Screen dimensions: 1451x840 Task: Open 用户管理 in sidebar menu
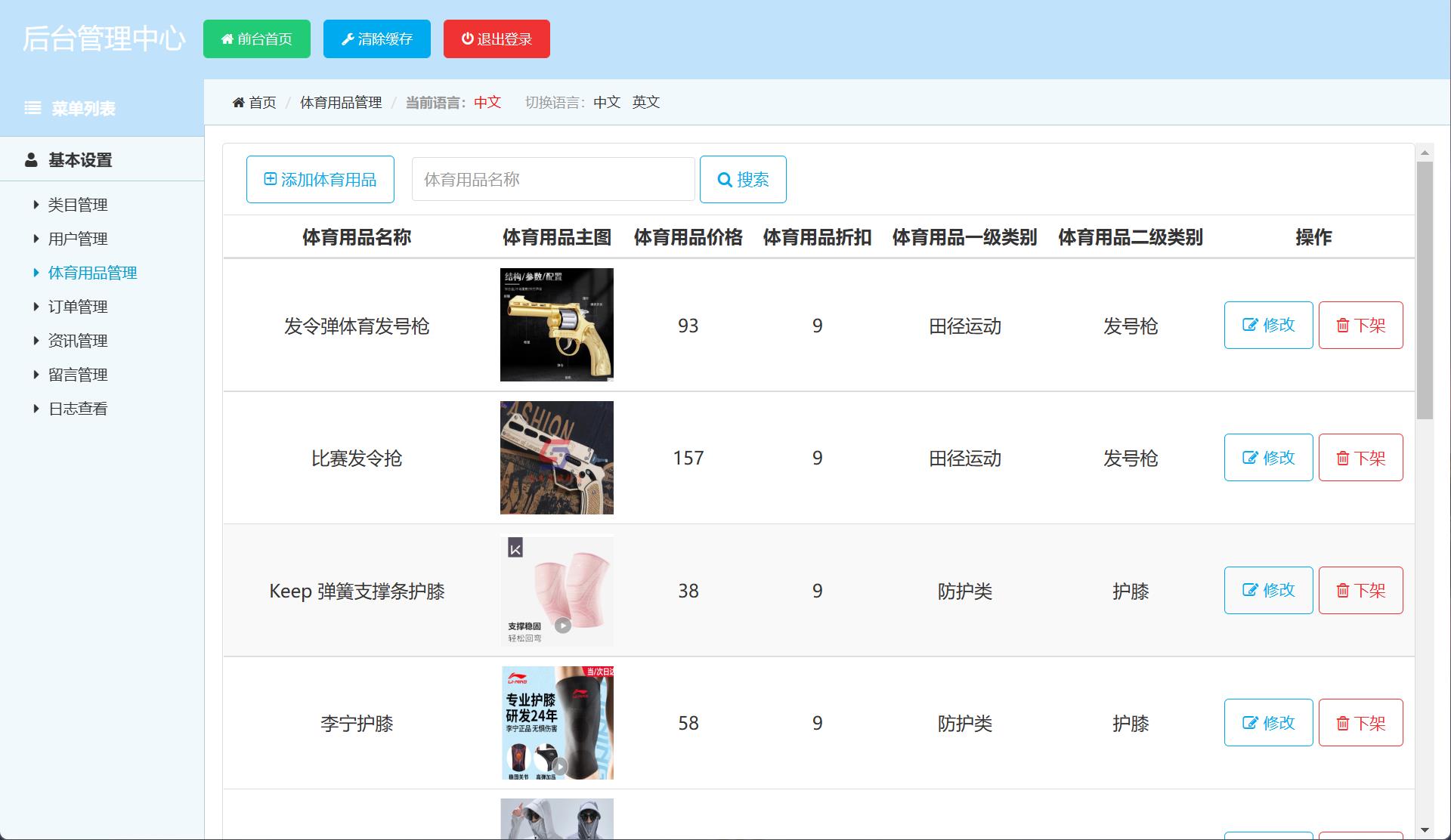tap(77, 239)
